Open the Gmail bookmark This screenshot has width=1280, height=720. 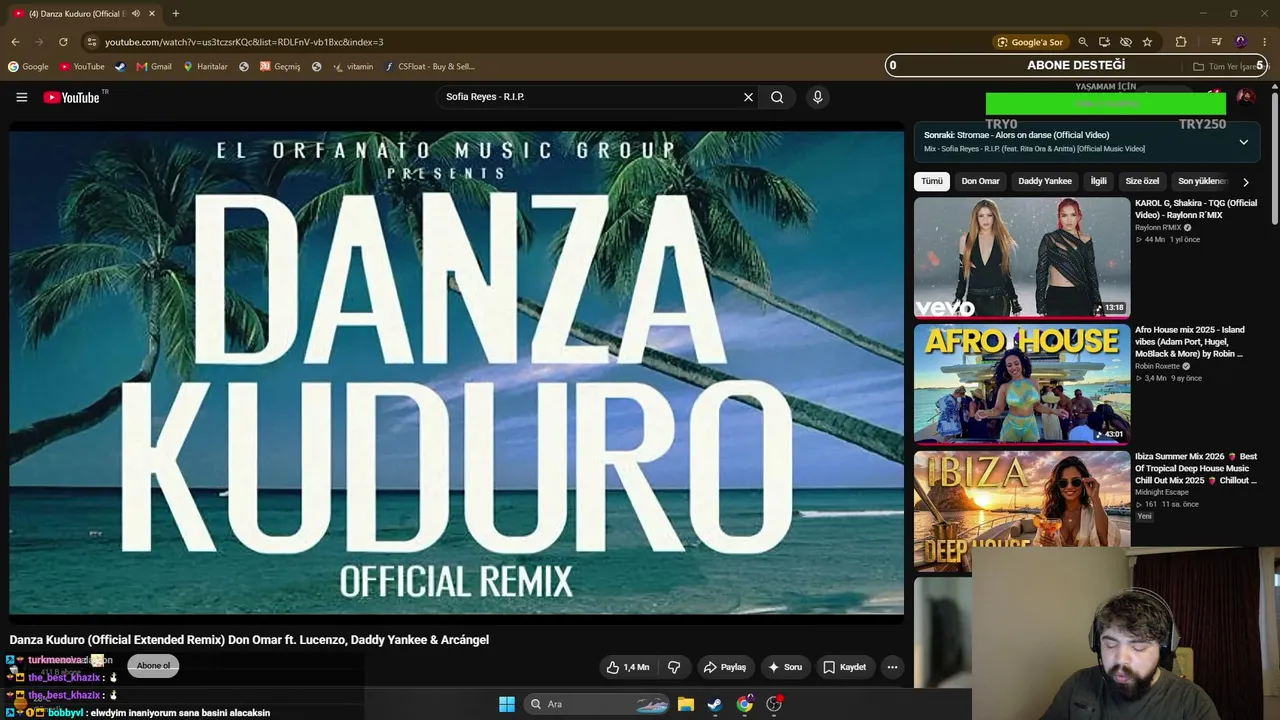[x=154, y=67]
